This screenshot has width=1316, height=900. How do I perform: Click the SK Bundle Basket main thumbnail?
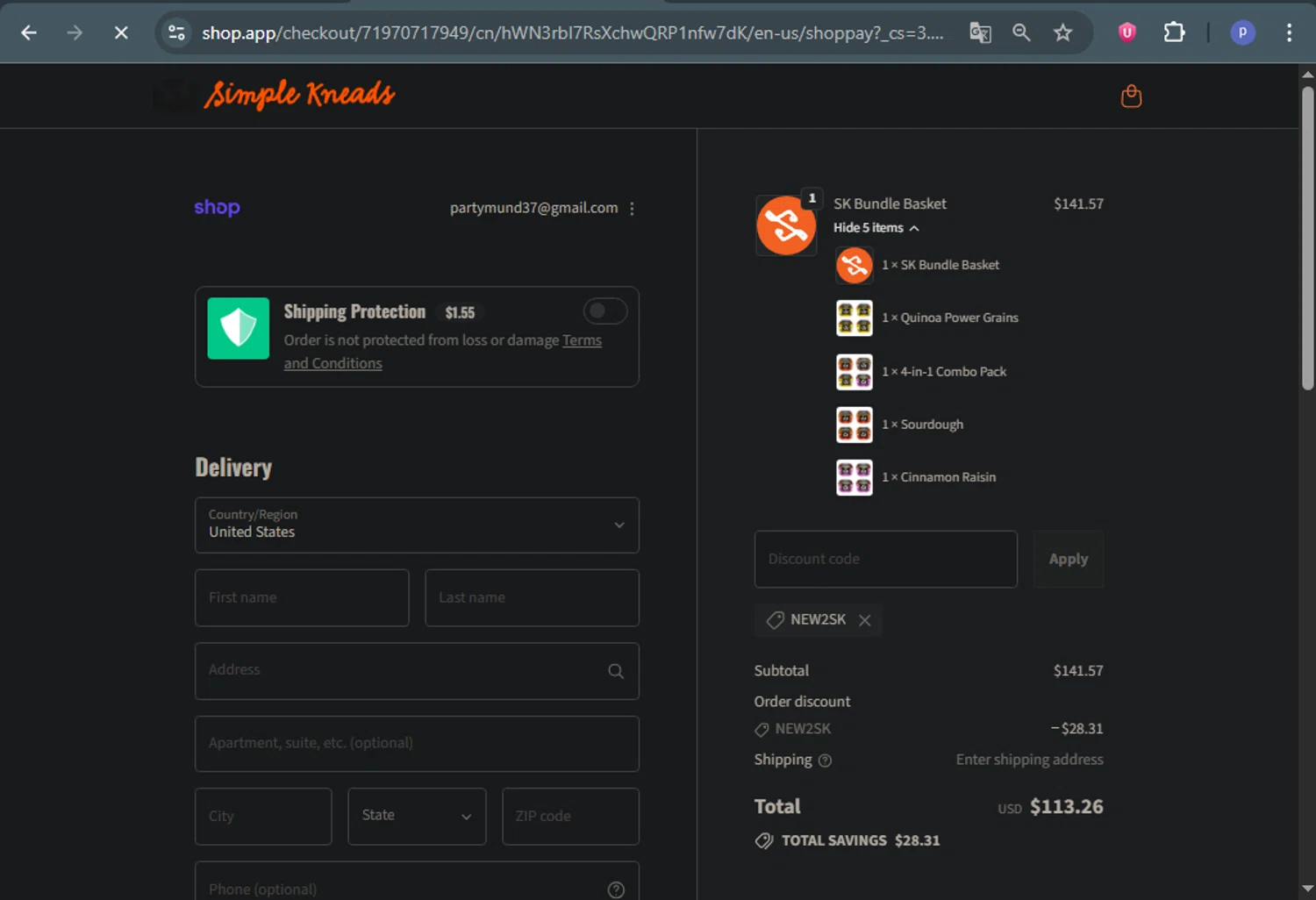tap(786, 225)
